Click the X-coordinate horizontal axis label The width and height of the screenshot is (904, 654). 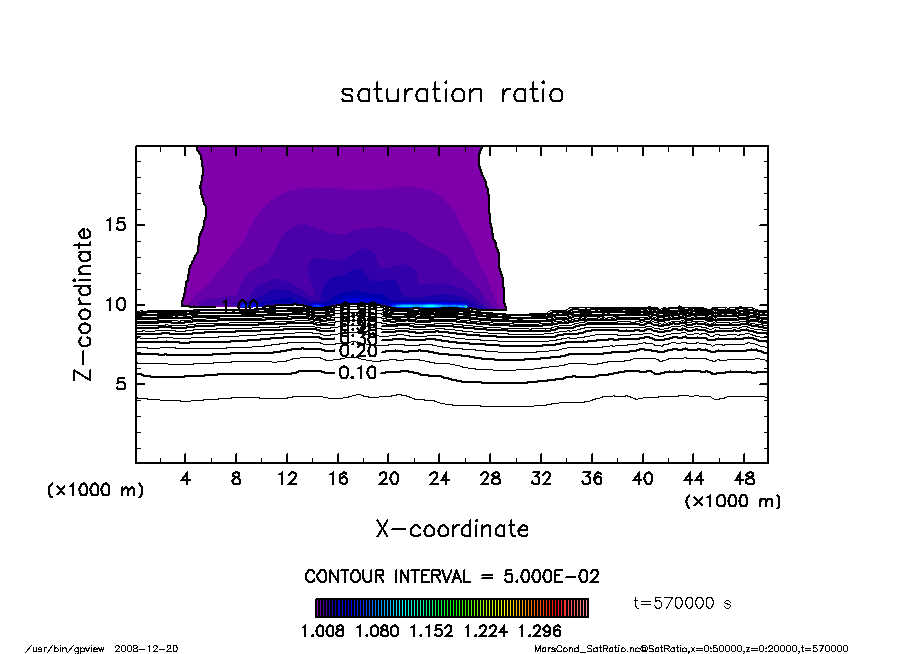point(452,529)
